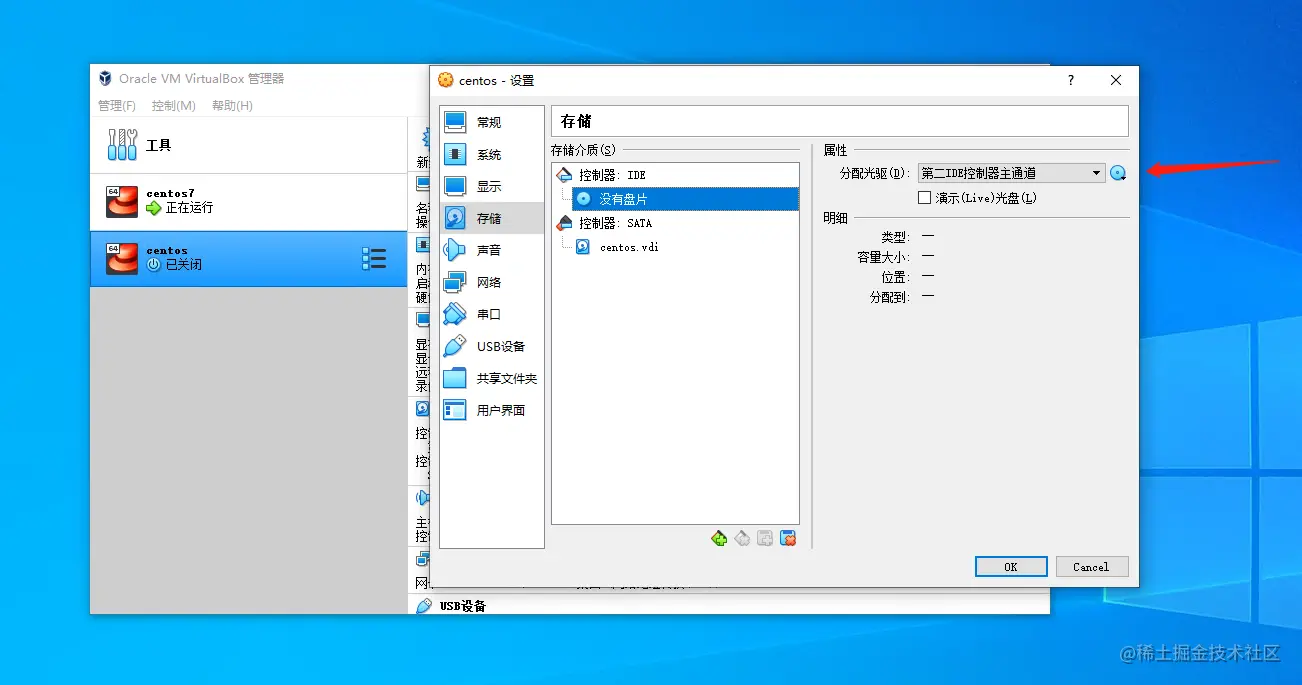This screenshot has width=1302, height=685.
Task: Open the 用户界面 settings category
Action: [x=491, y=410]
